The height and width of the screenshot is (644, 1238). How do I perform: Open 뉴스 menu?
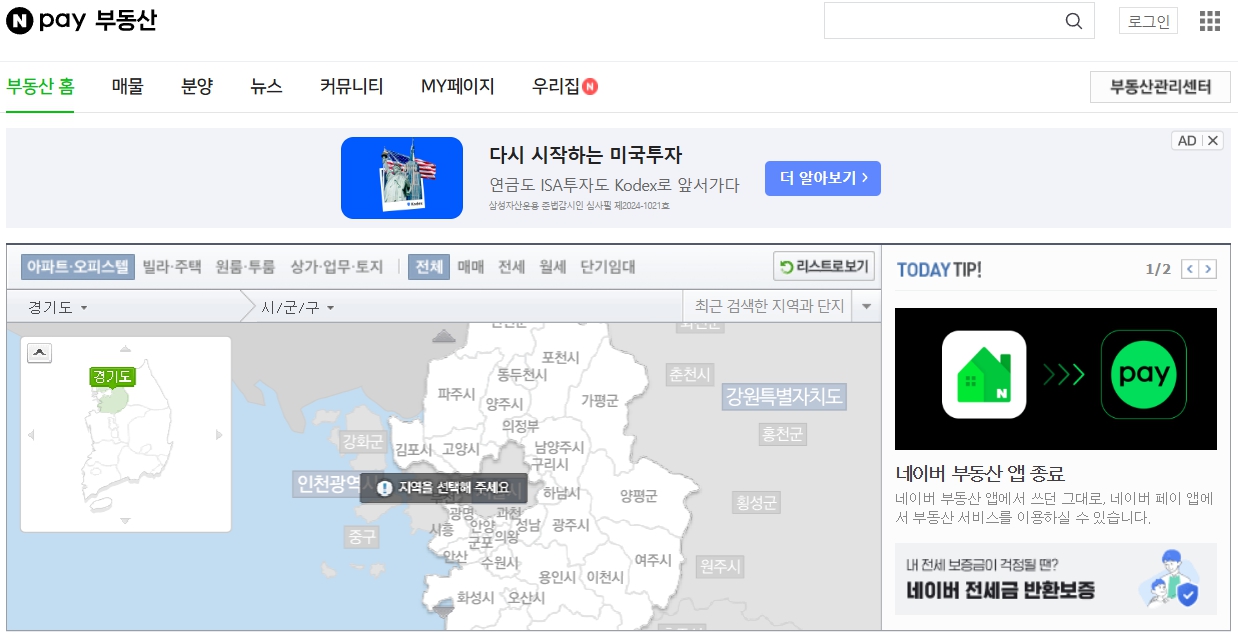click(x=266, y=87)
